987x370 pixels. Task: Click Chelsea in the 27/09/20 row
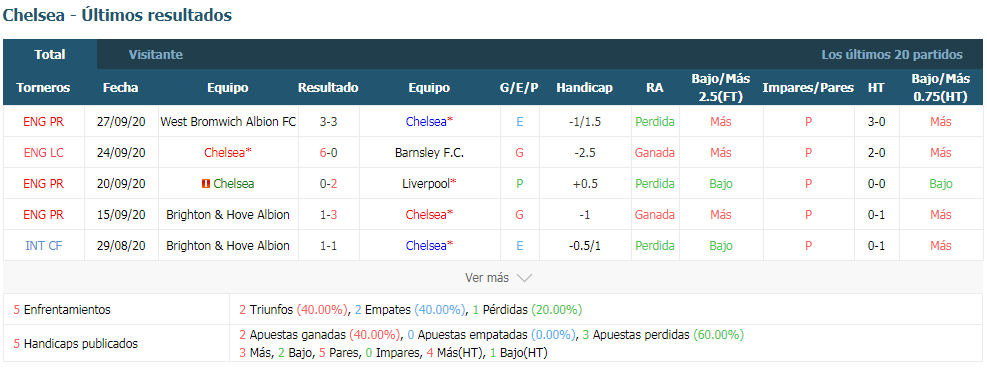[x=429, y=121]
